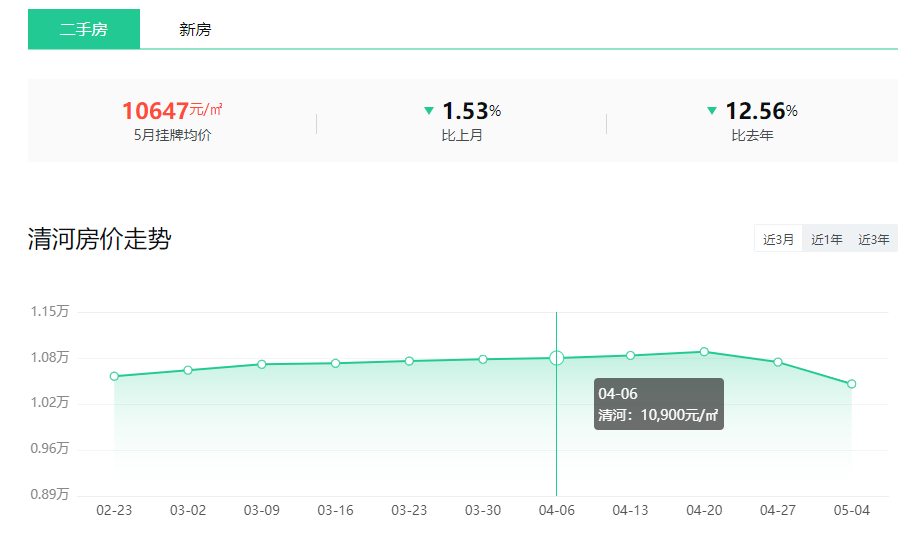Click the 04-27 data point circle
The image size is (920, 550).
click(778, 362)
